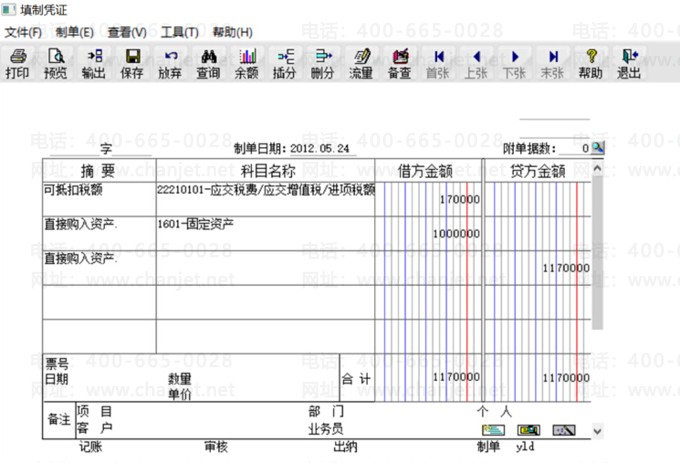Click the 输出 export icon

pyautogui.click(x=94, y=64)
